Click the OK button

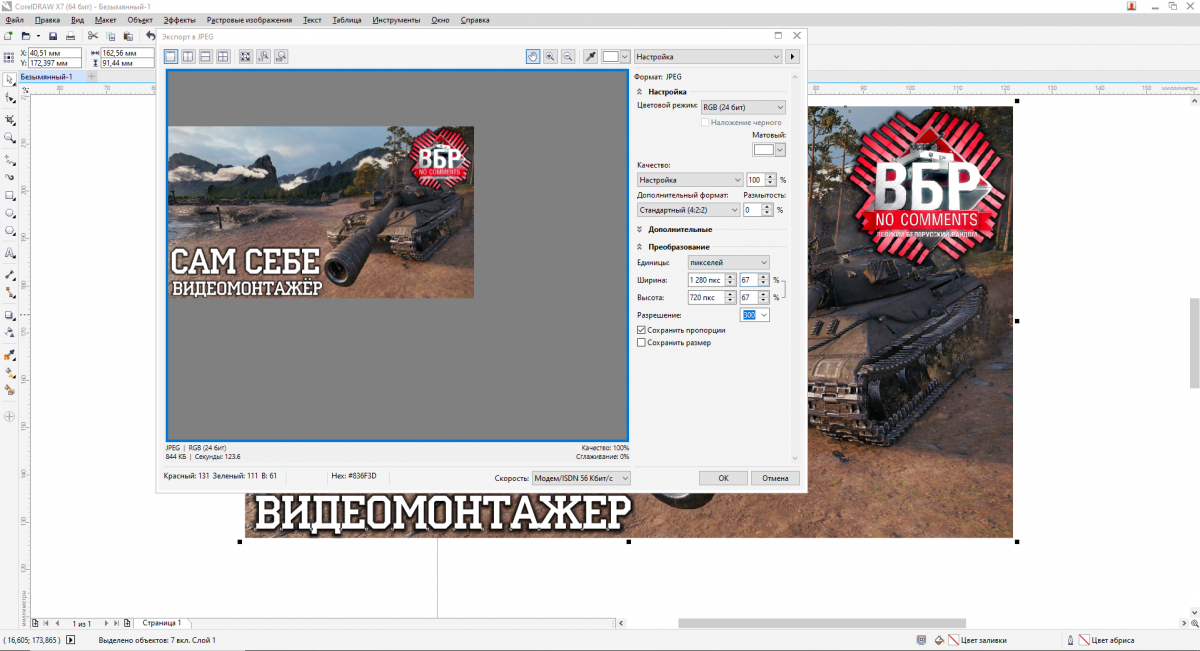pos(723,478)
